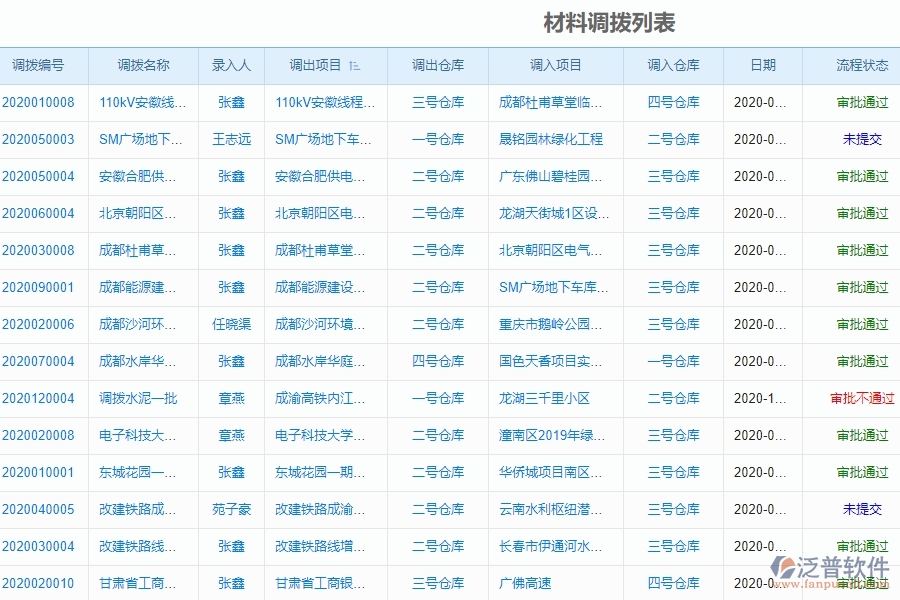
Task: Select 录入人 章燕 in 电子科技大学 row
Action: click(x=232, y=435)
